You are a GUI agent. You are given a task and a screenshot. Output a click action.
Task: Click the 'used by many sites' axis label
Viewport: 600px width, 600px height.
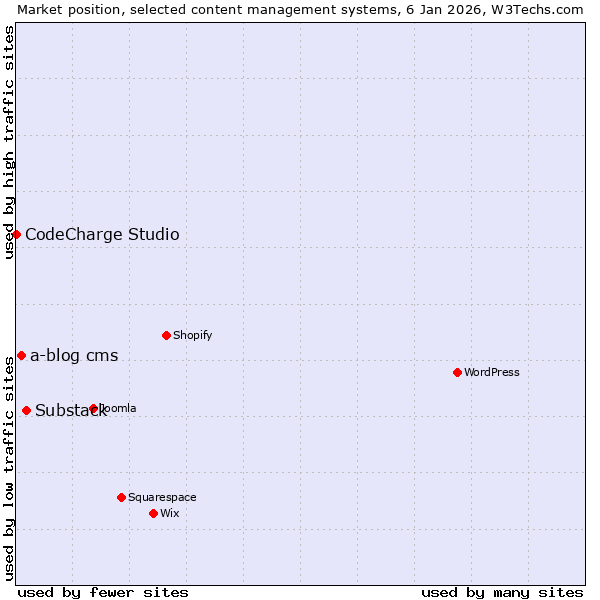pyautogui.click(x=502, y=593)
